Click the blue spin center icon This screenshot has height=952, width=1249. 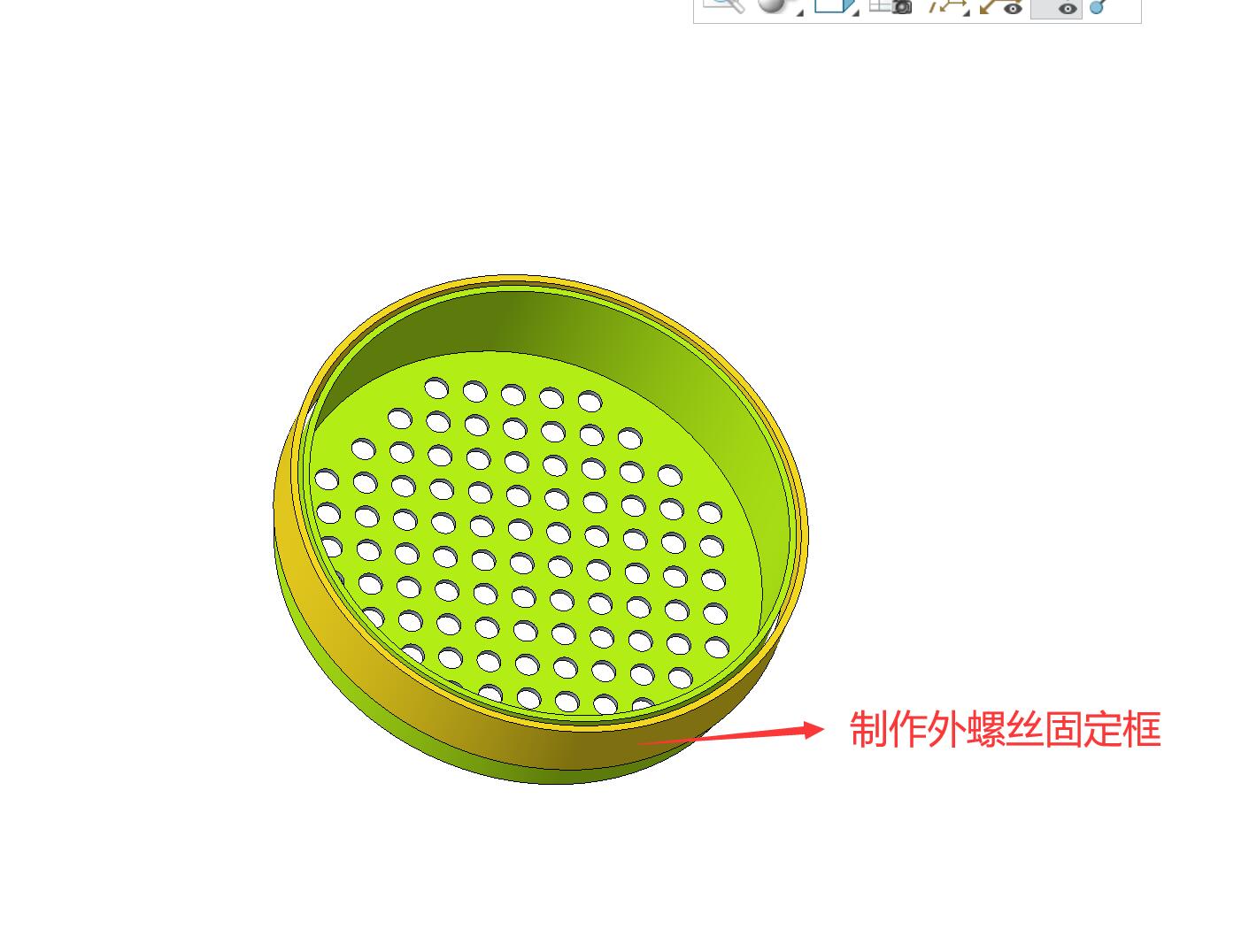click(x=1099, y=6)
